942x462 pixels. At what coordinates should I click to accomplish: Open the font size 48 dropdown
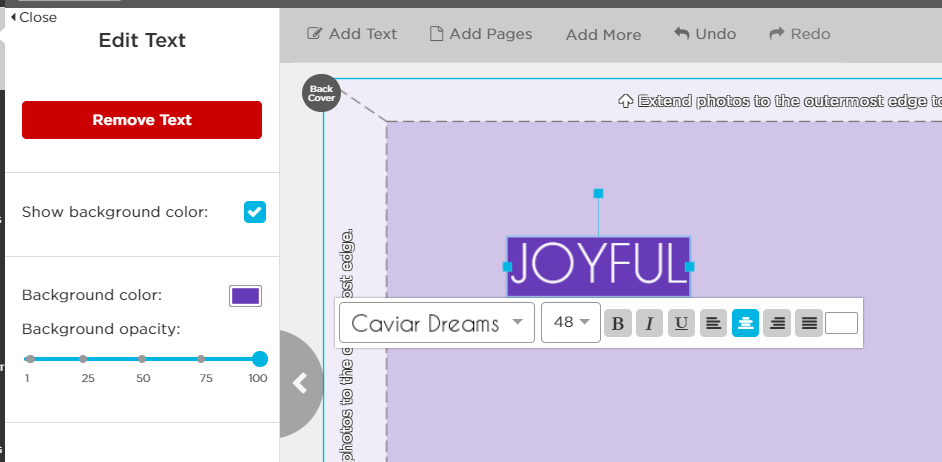571,323
